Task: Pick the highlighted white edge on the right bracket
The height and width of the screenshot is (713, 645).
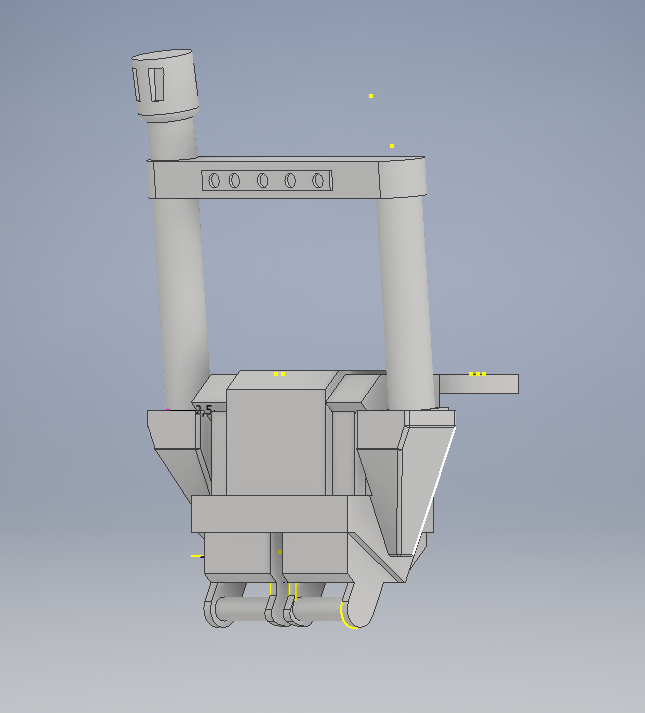Action: coord(433,492)
